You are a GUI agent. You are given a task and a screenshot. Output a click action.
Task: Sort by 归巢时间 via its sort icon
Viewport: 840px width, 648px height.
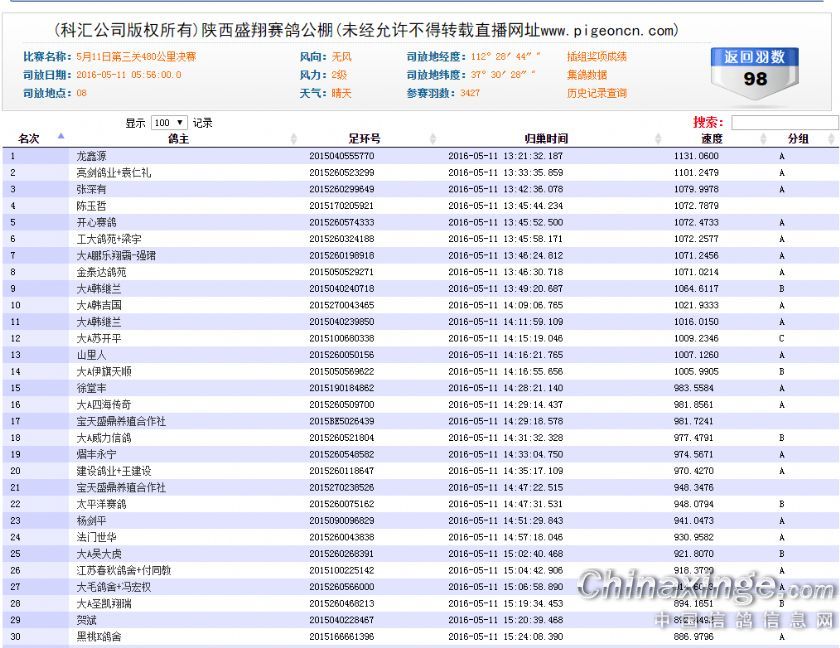click(660, 139)
